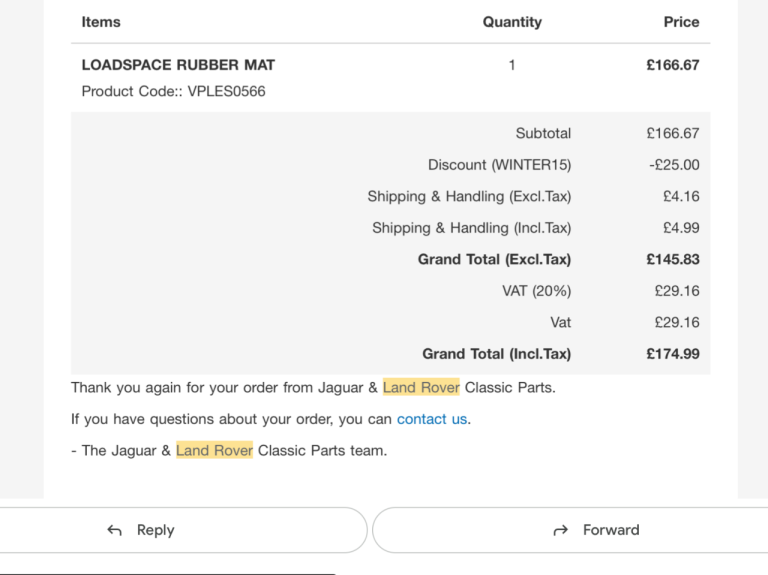Click the Price column header
The height and width of the screenshot is (575, 768).
(x=681, y=22)
